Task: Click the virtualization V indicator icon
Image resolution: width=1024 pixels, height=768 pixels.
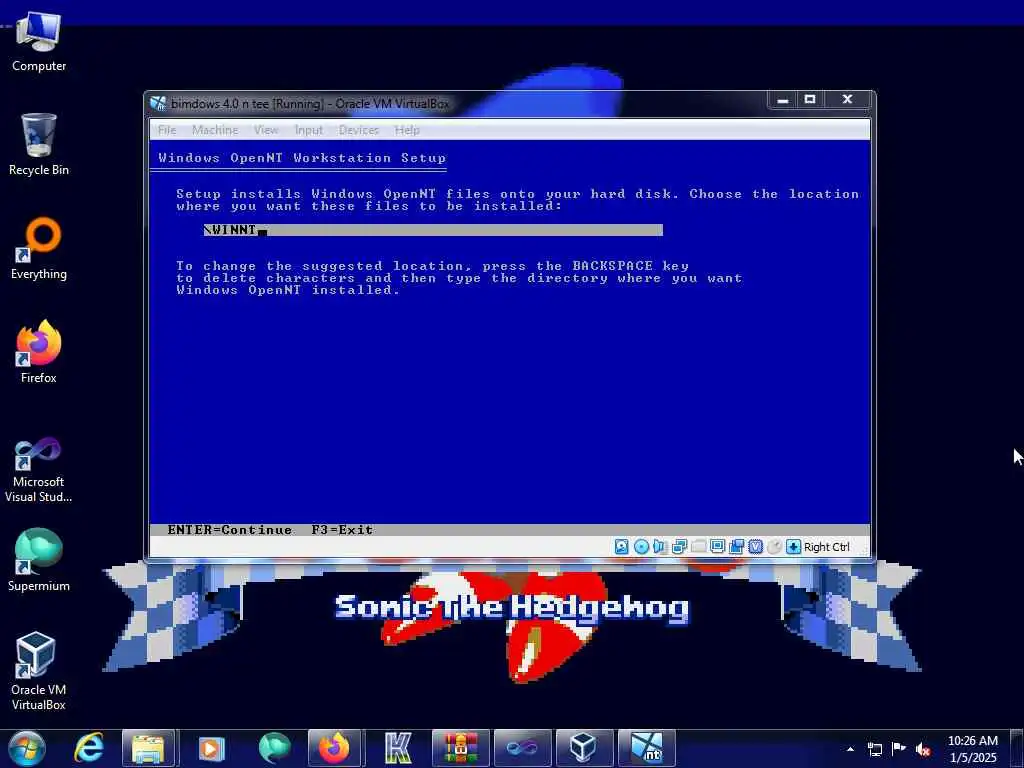Action: 756,547
